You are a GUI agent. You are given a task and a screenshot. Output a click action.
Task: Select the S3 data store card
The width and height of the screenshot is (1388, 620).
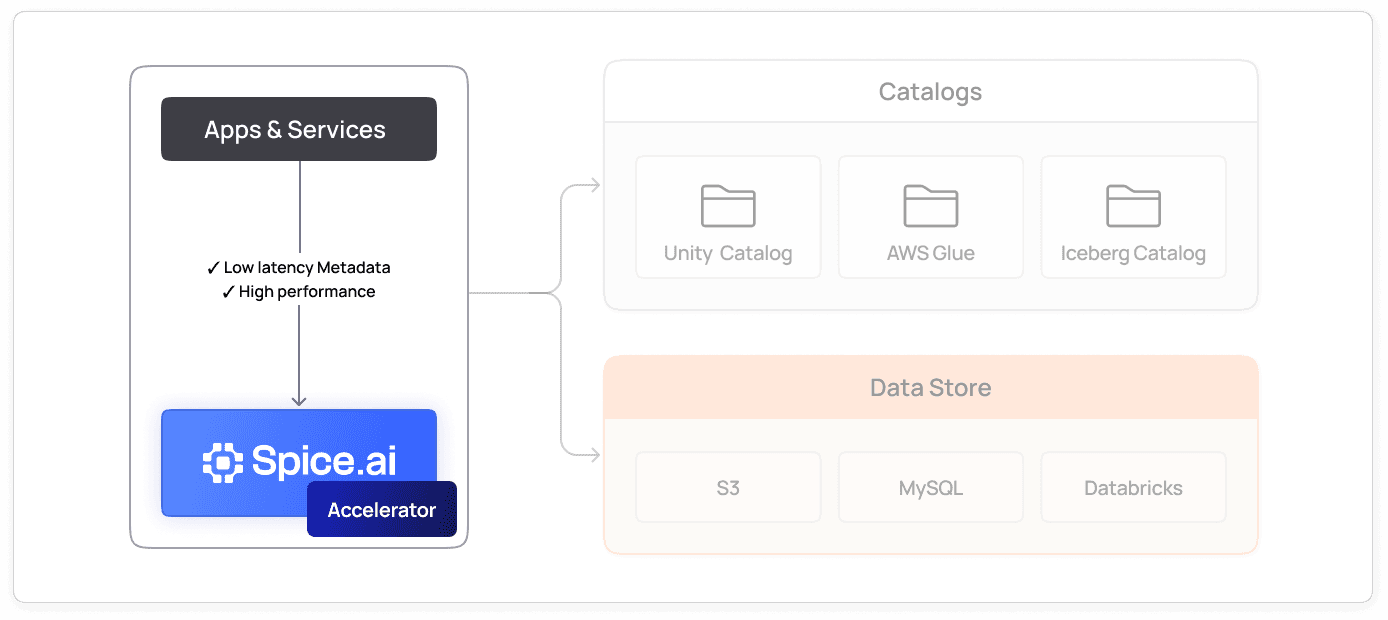click(727, 487)
